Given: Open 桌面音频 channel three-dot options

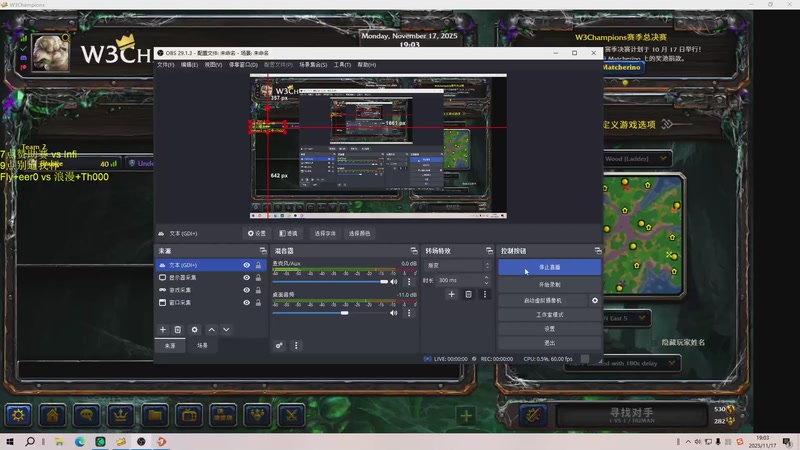Looking at the screenshot, I should (409, 313).
